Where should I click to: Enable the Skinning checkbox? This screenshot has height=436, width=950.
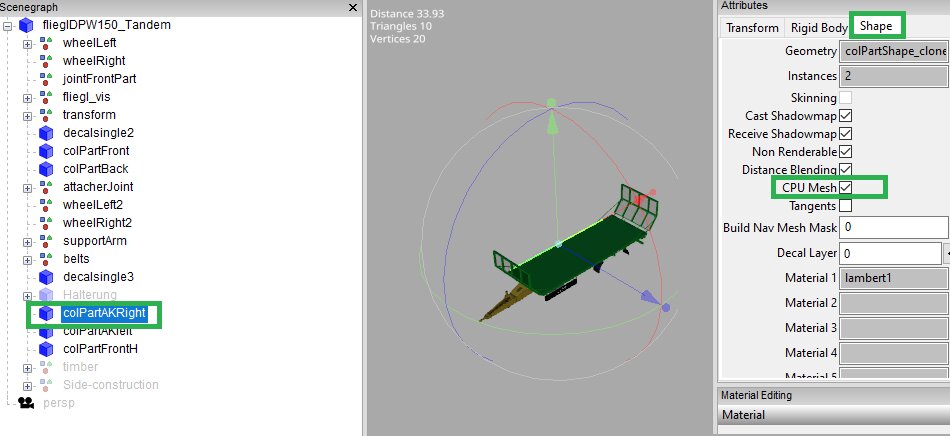coord(846,98)
